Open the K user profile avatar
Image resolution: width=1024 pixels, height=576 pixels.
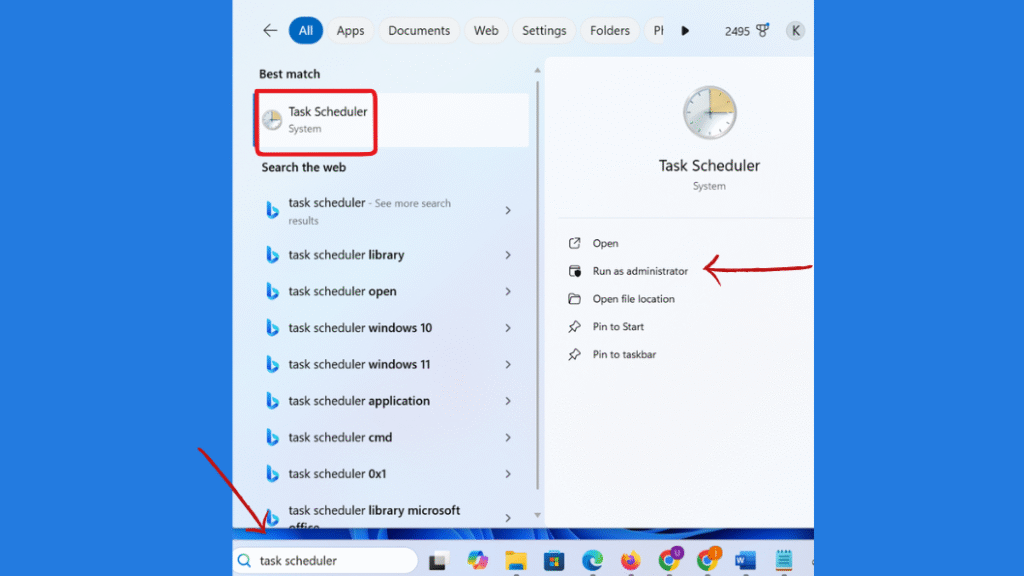[x=795, y=31]
